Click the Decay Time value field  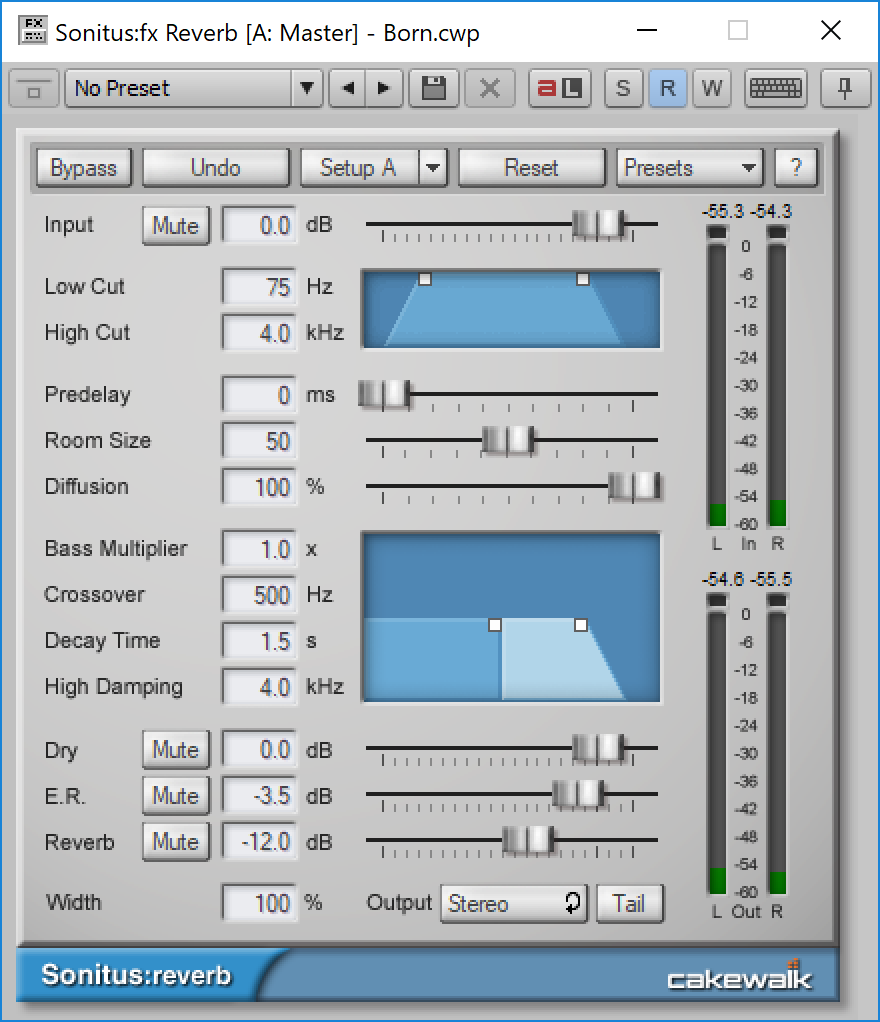pyautogui.click(x=257, y=640)
